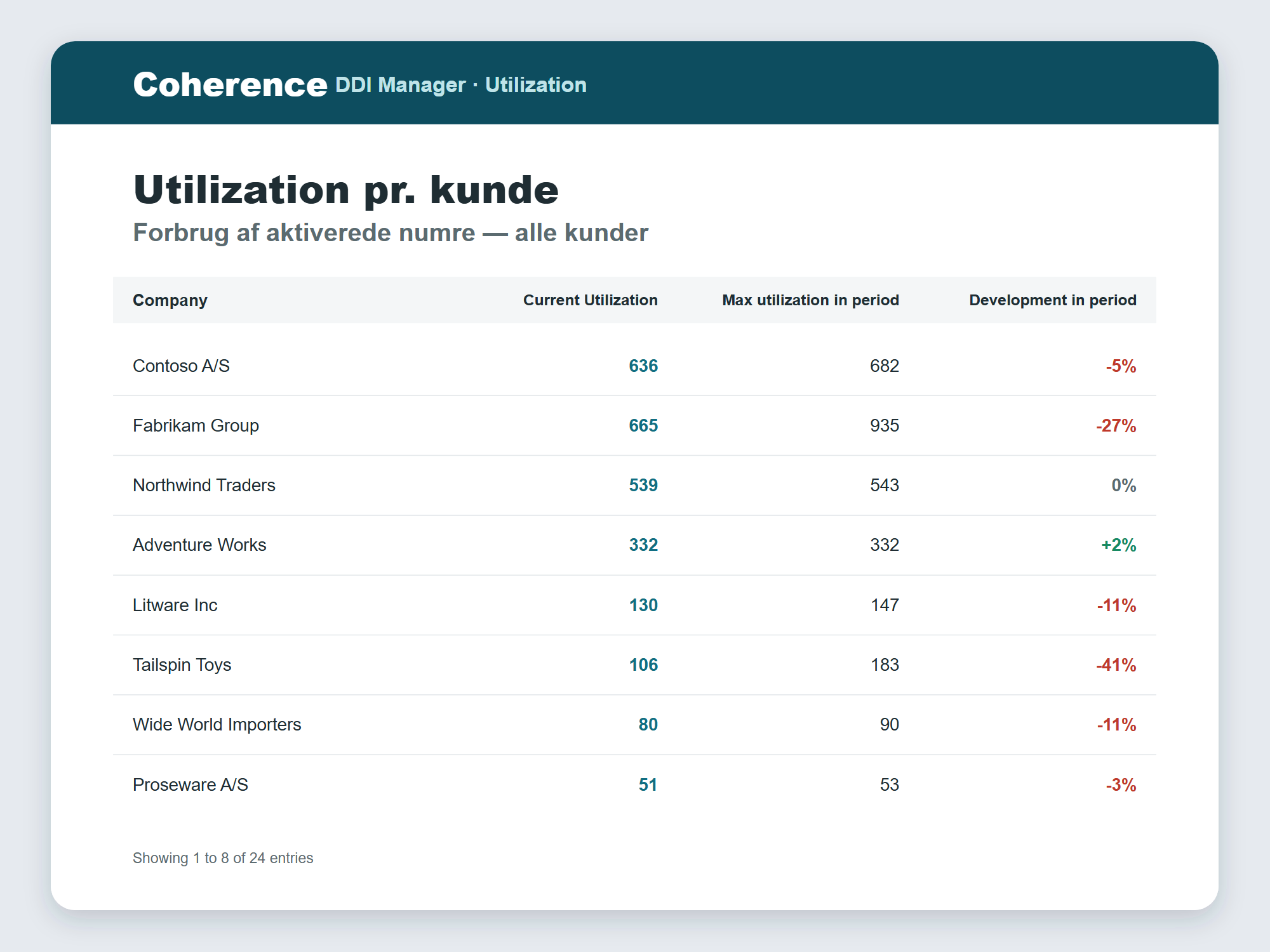Click Litware Inc -11% development value
This screenshot has width=1270, height=952.
pyautogui.click(x=1117, y=605)
